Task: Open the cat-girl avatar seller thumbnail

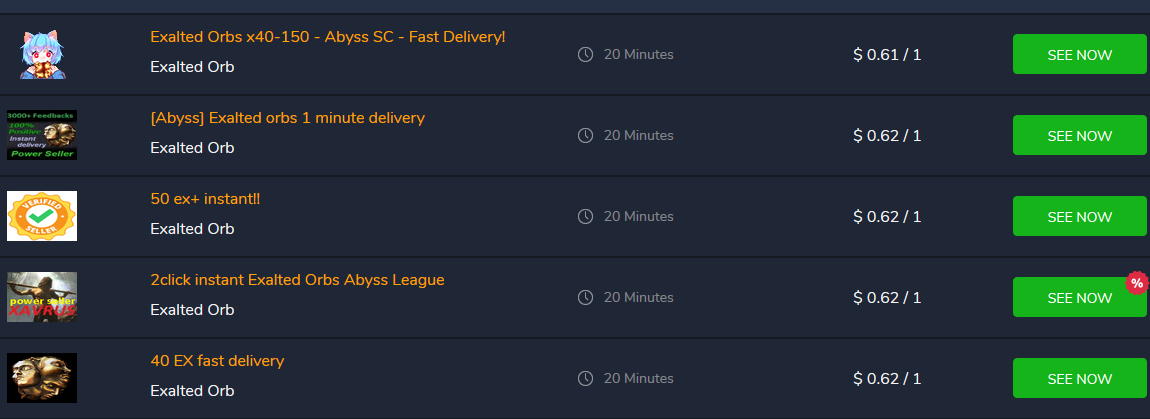Action: tap(41, 55)
